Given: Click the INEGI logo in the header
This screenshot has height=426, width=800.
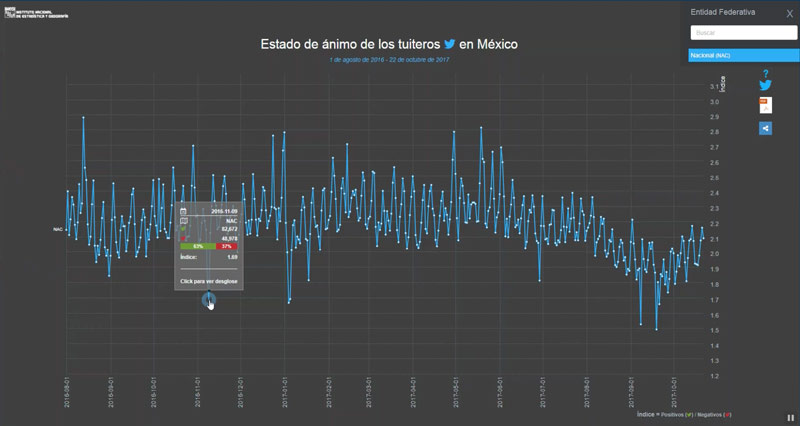Looking at the screenshot, I should click(x=36, y=13).
